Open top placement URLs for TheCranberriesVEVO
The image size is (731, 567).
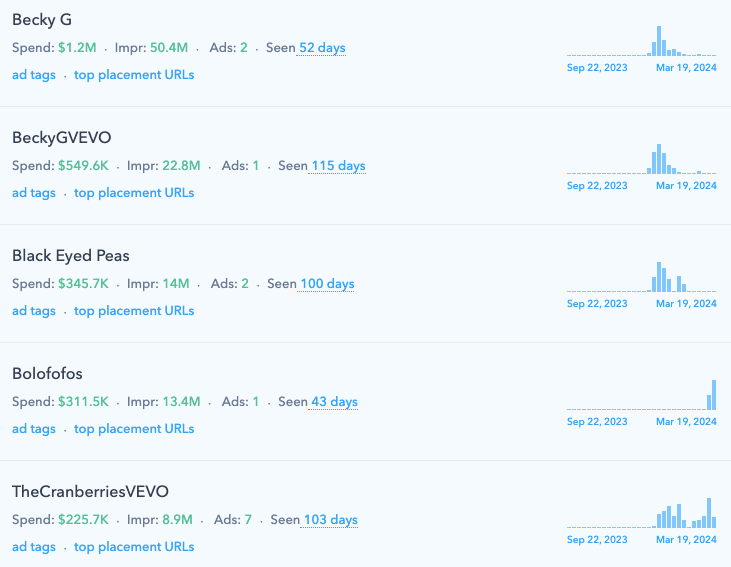pyautogui.click(x=134, y=547)
